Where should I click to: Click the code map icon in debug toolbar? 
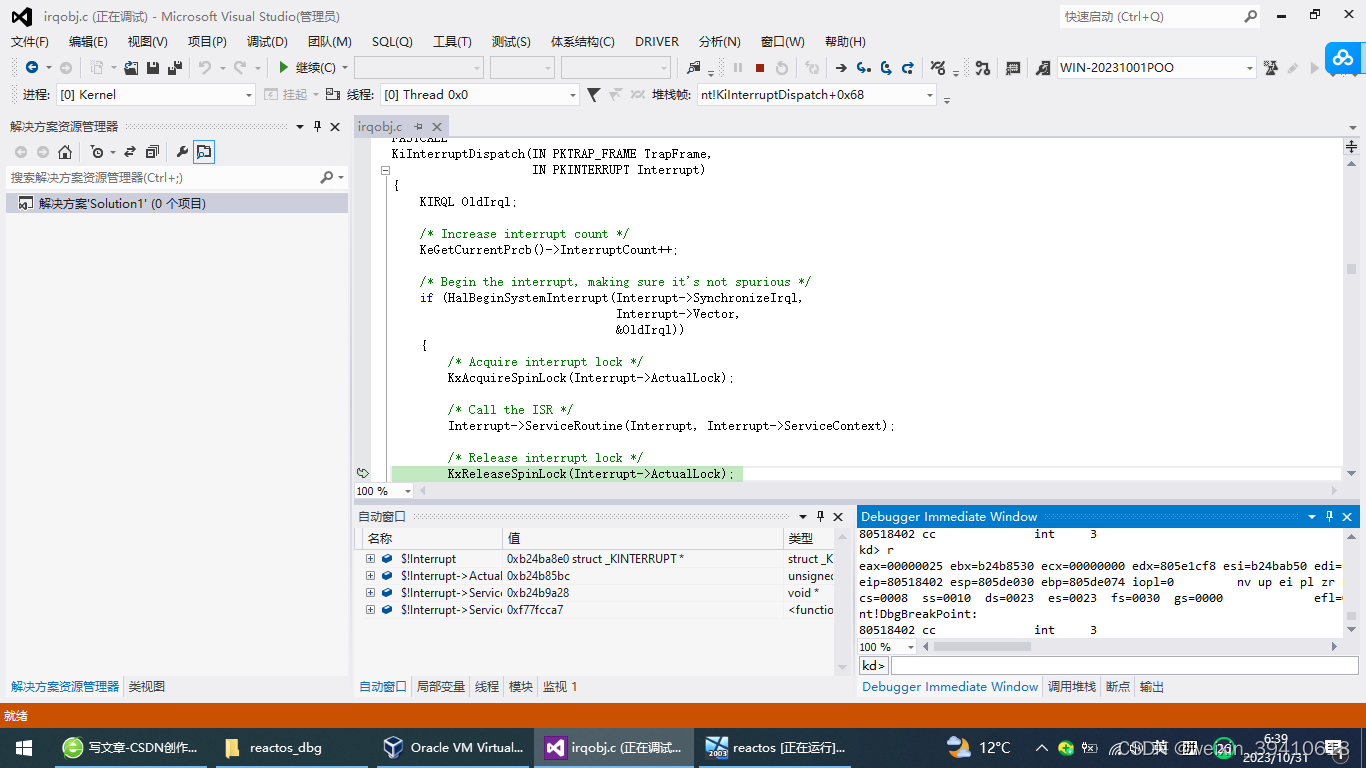(x=982, y=67)
